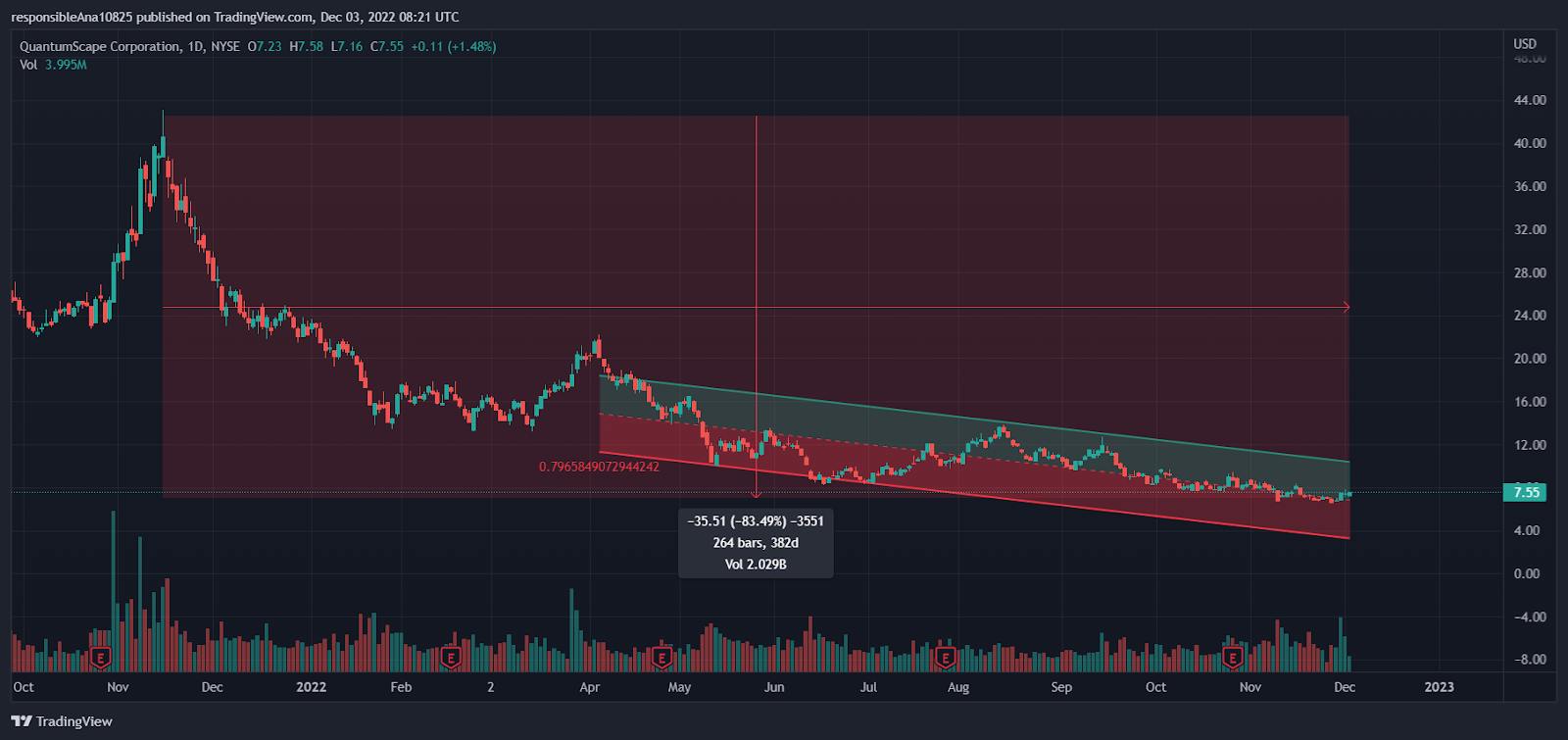Select the Vol 3.995M indicator label
Viewport: 1568px width, 740px height.
pyautogui.click(x=53, y=65)
